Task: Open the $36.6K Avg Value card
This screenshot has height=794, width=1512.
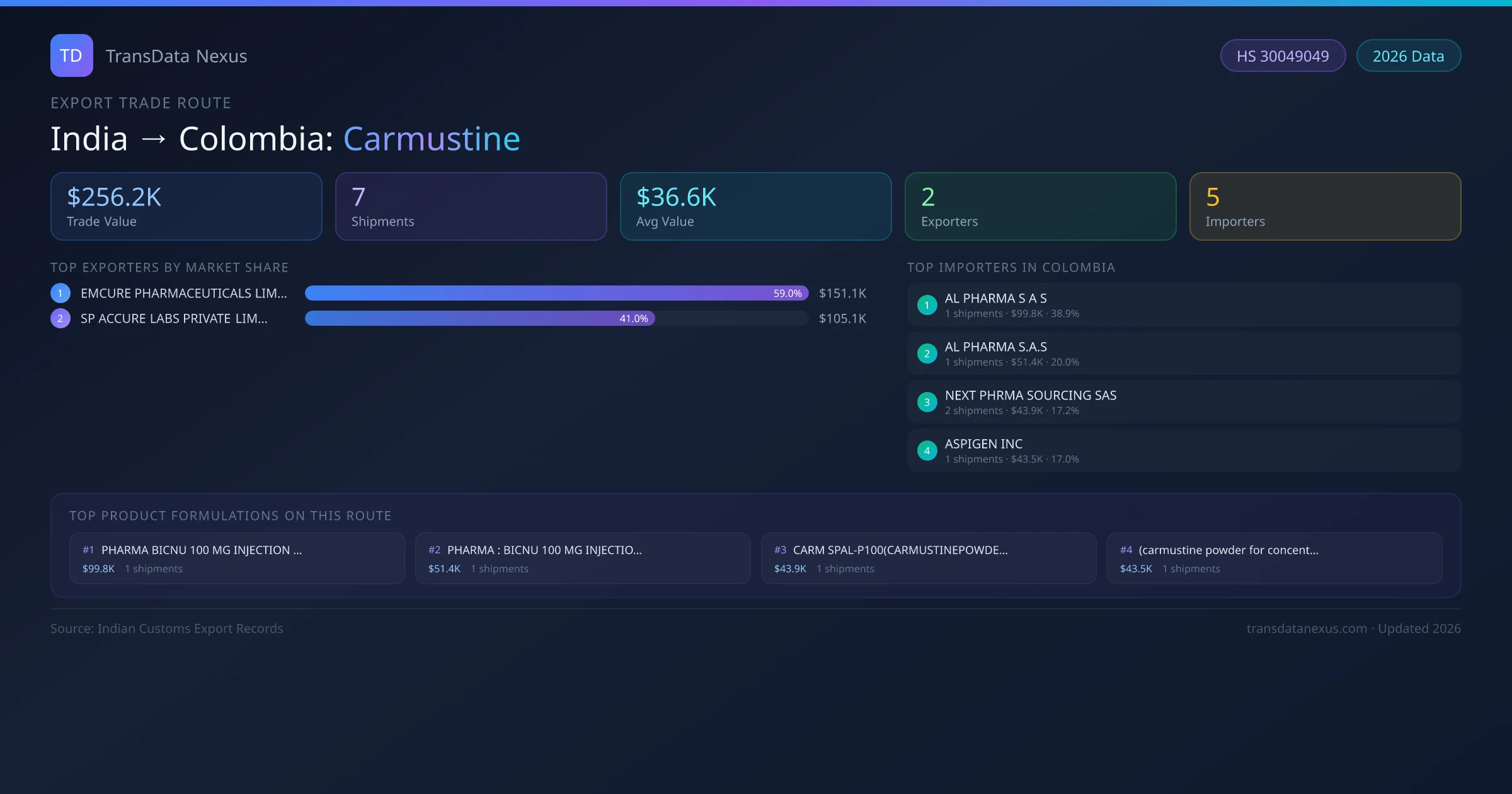Action: 755,207
